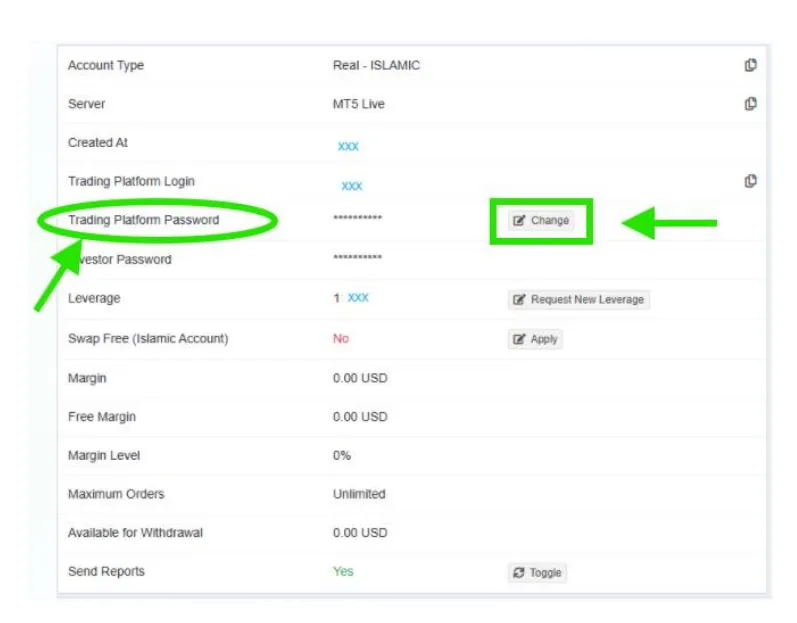Copy the Server name MT5 Live
797x623 pixels.
(750, 104)
